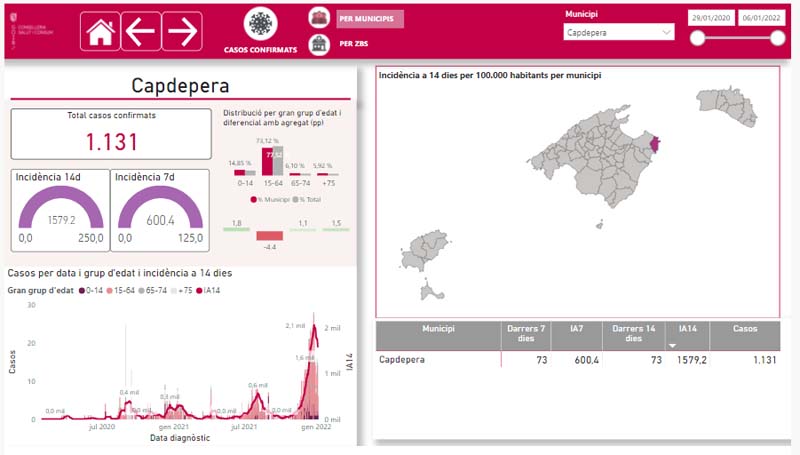This screenshot has width=800, height=455.
Task: Toggle the 0-14 age group legend
Action: (x=91, y=290)
